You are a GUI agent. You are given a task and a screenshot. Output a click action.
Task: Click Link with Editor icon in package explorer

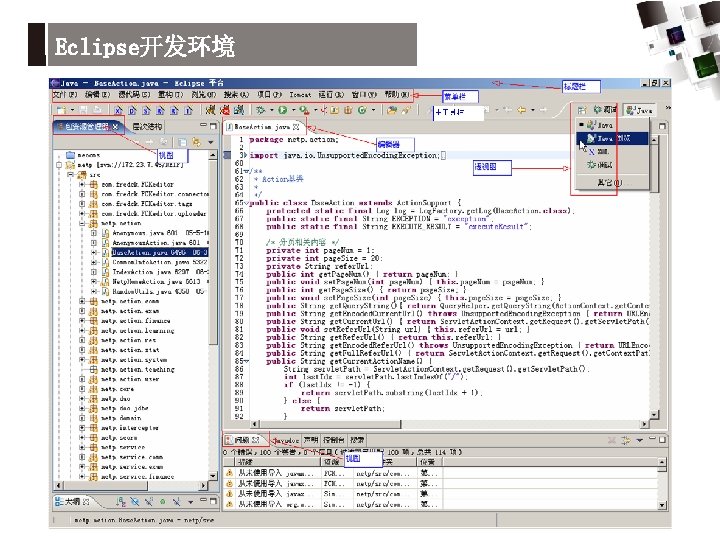pyautogui.click(x=197, y=142)
